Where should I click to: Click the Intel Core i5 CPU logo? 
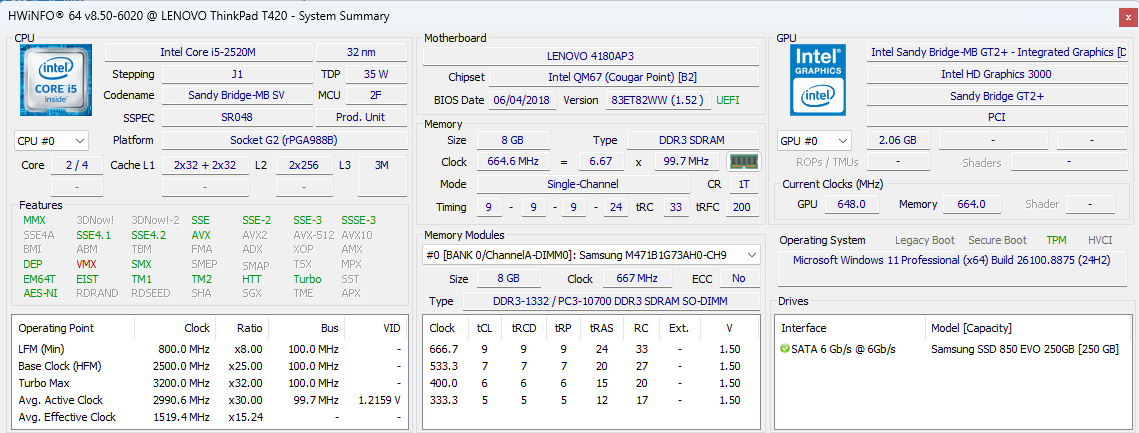pyautogui.click(x=58, y=79)
